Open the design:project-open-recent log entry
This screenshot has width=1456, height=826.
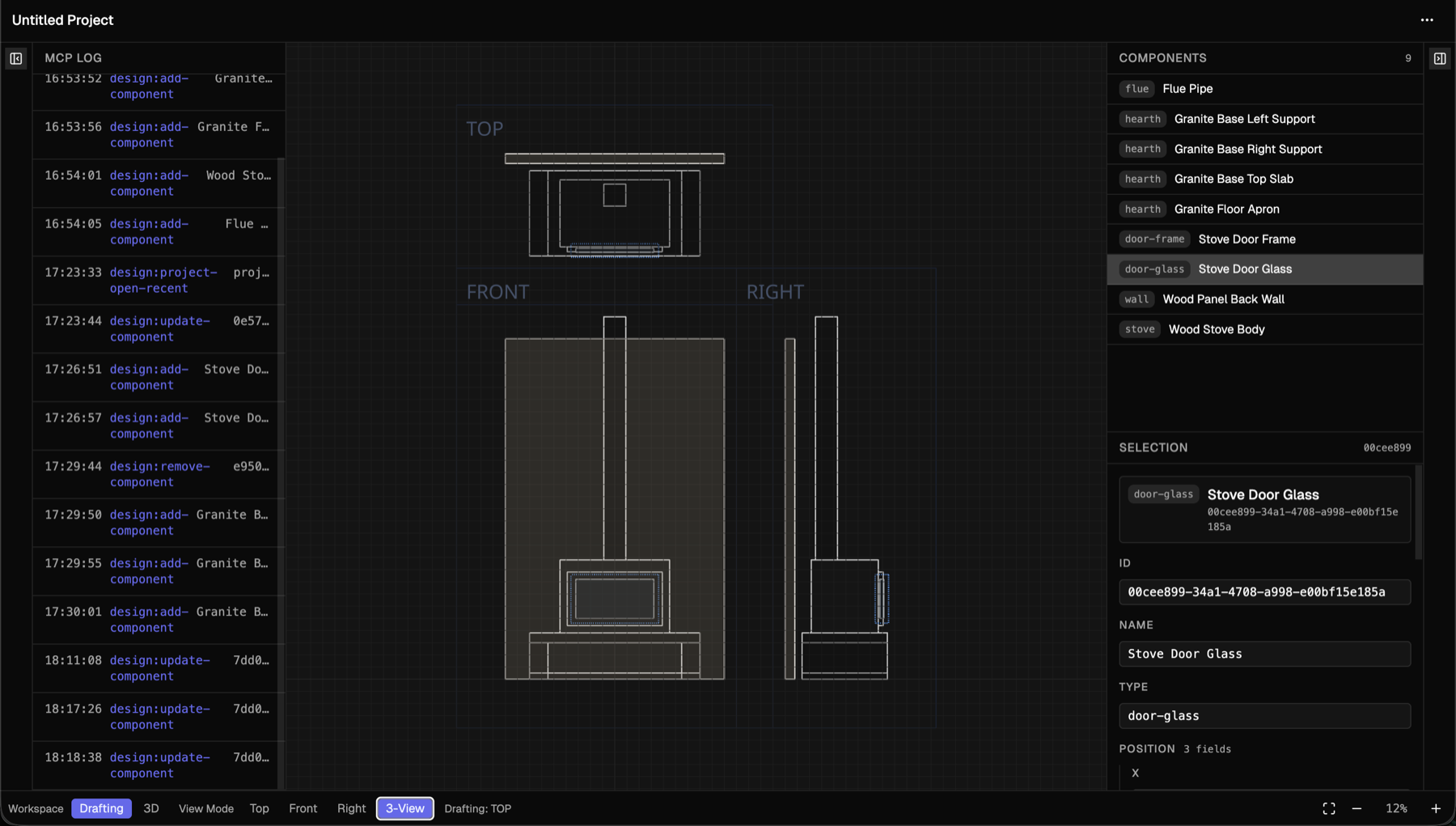point(156,280)
